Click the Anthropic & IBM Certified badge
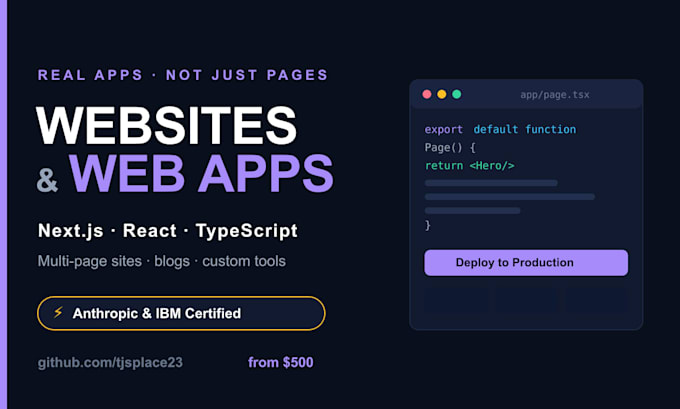 coord(181,313)
